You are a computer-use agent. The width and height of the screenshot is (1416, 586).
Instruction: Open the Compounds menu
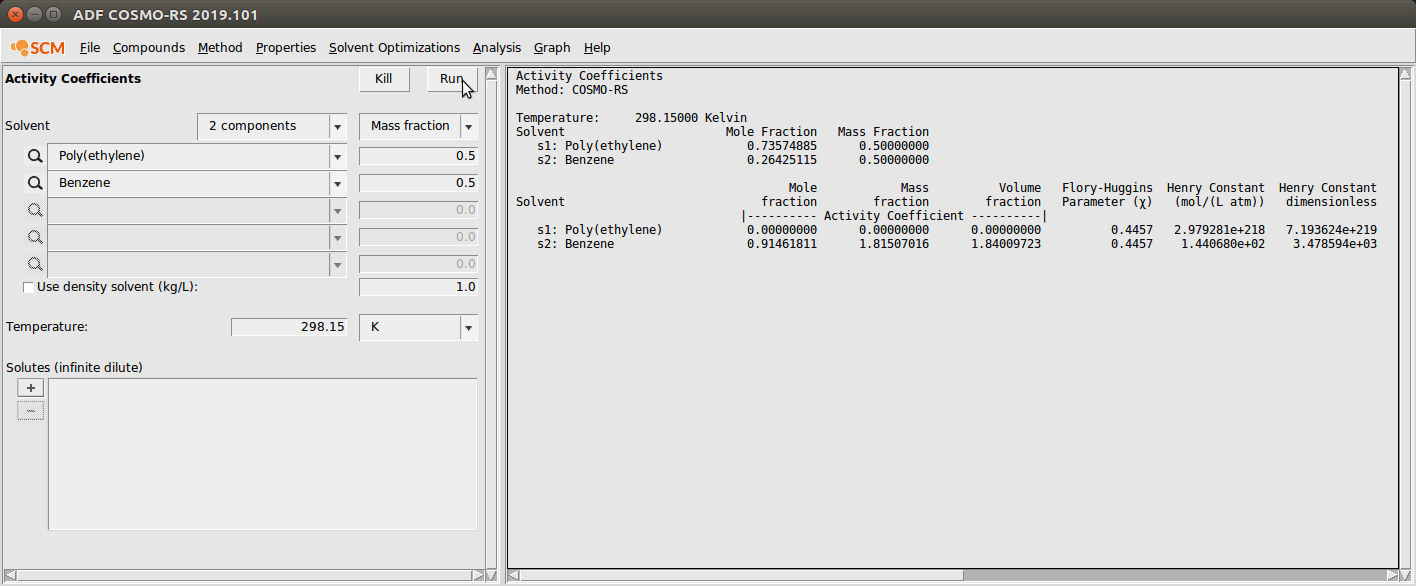[x=148, y=47]
